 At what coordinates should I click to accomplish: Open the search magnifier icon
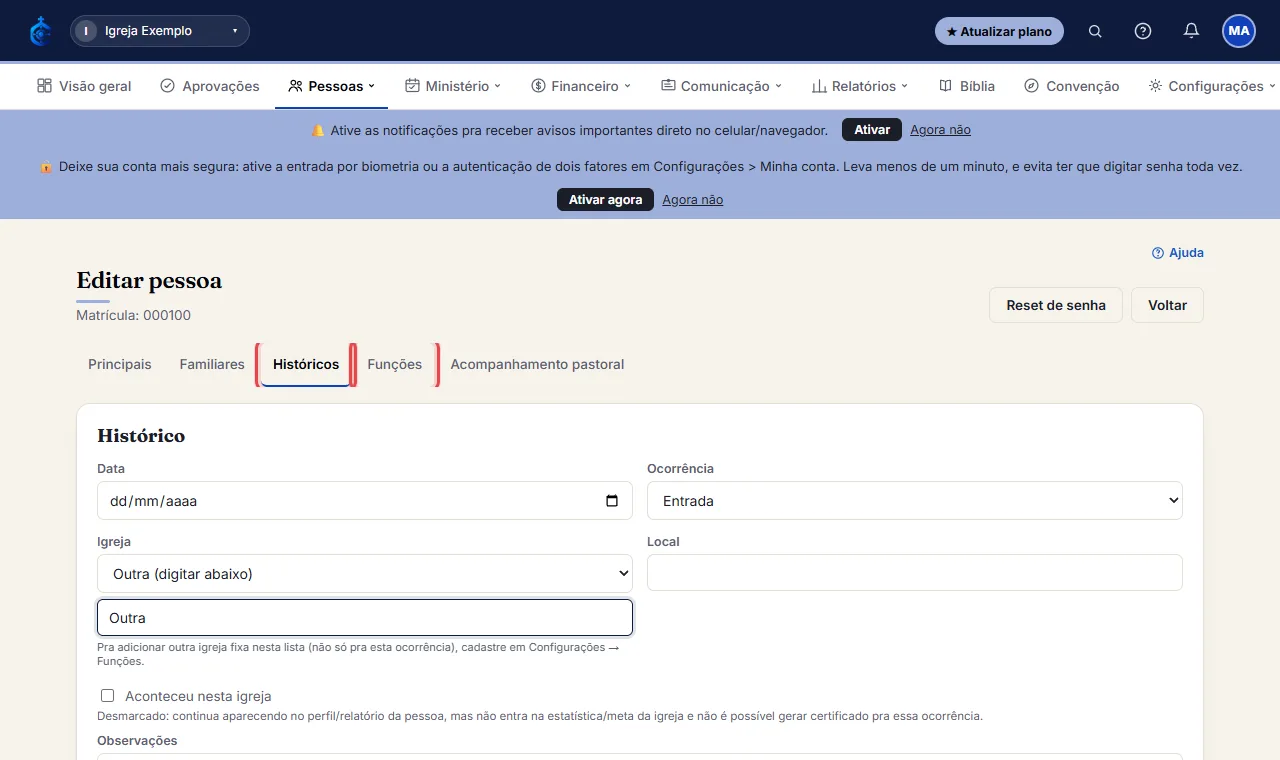pos(1095,31)
